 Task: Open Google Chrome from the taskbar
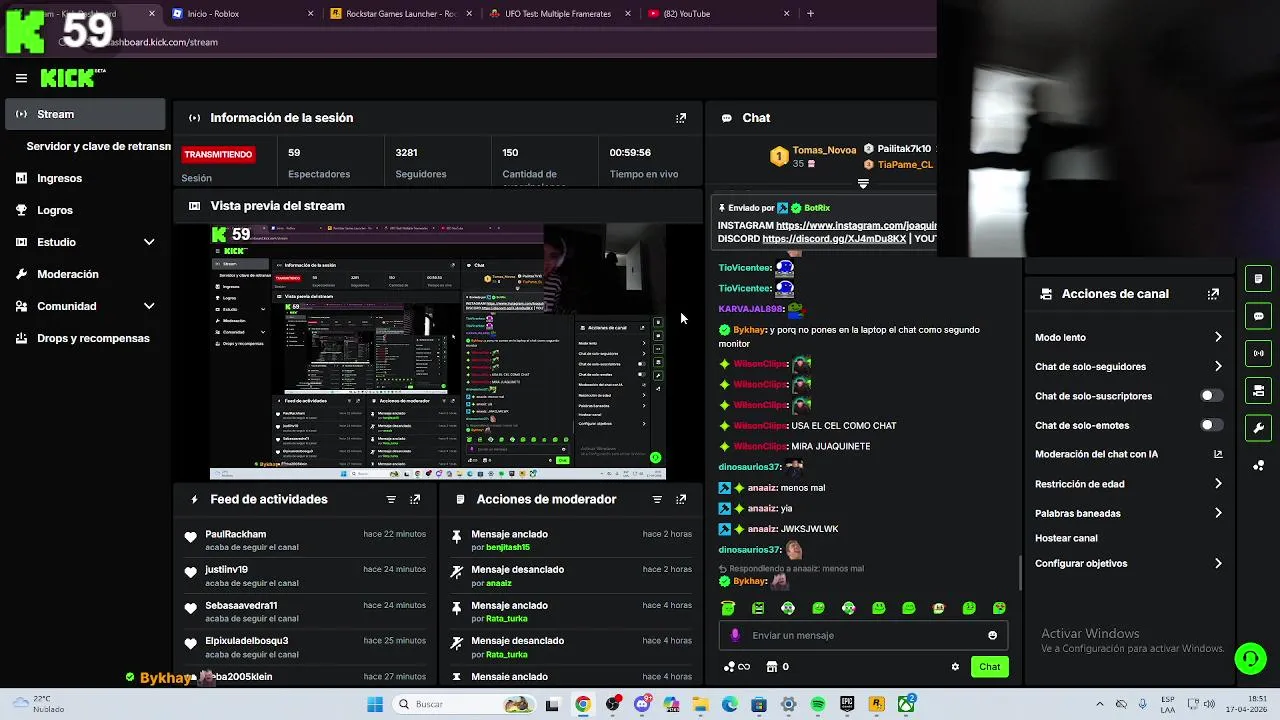coord(582,705)
